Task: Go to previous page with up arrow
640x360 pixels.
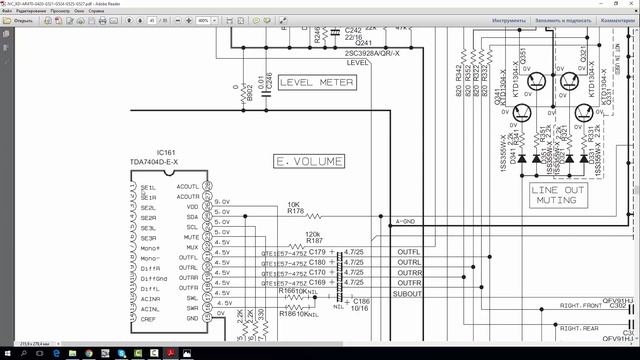Action: click(129, 20)
